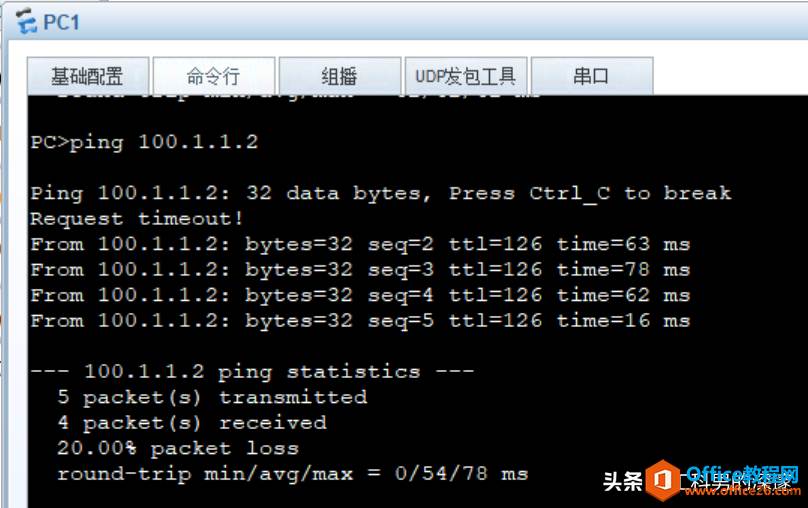Click the PC1 window title text

[x=61, y=22]
